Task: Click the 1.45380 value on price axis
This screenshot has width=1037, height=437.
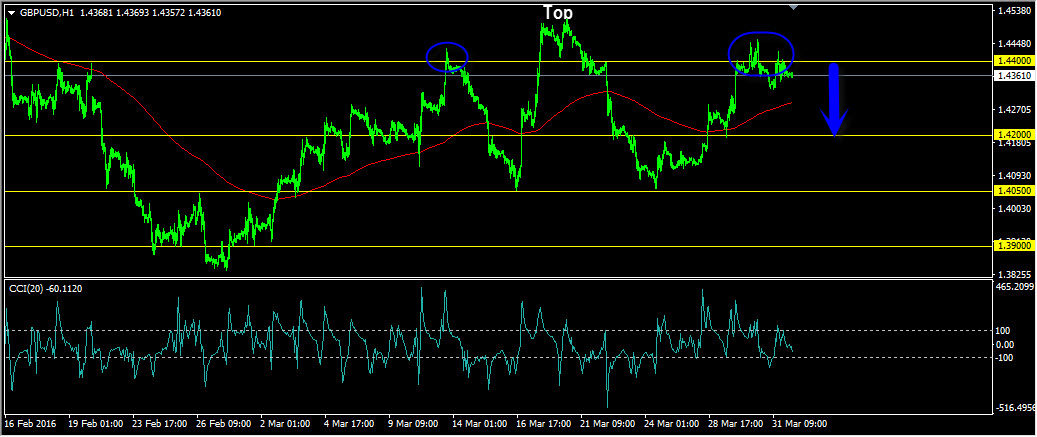Action: 1015,11
